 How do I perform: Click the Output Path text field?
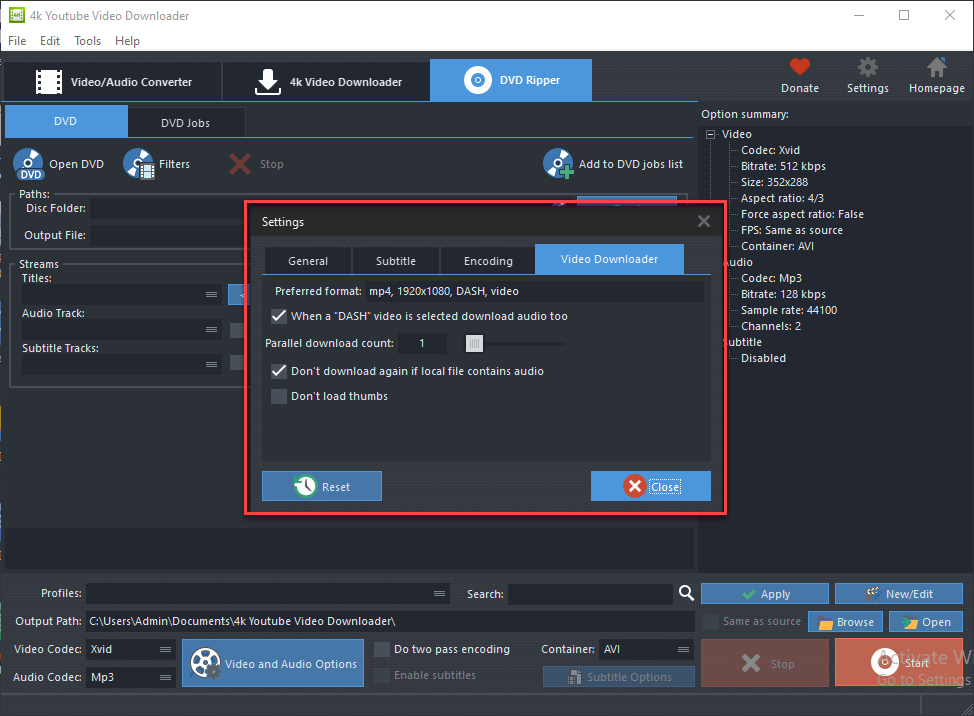pyautogui.click(x=390, y=621)
